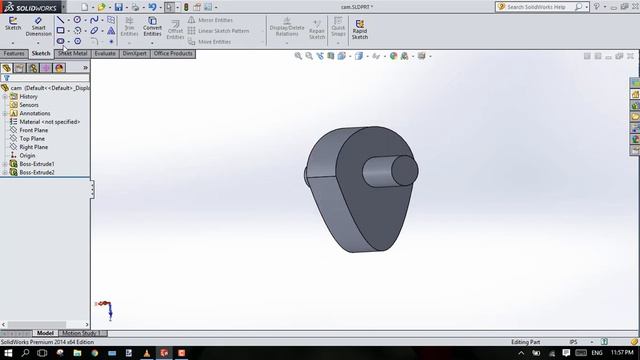Save the cam part file
Image resolution: width=640 pixels, height=360 pixels.
pos(118,7)
